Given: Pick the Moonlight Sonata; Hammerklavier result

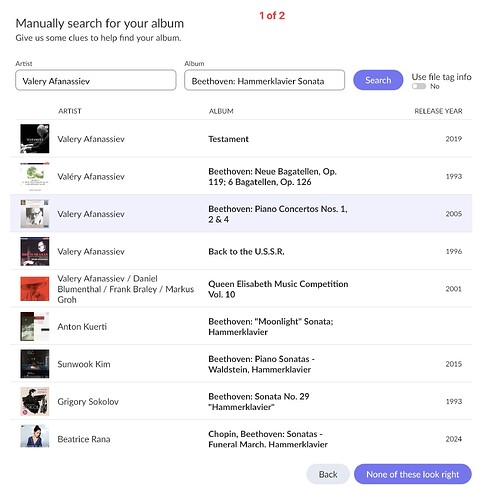Looking at the screenshot, I should (x=241, y=326).
